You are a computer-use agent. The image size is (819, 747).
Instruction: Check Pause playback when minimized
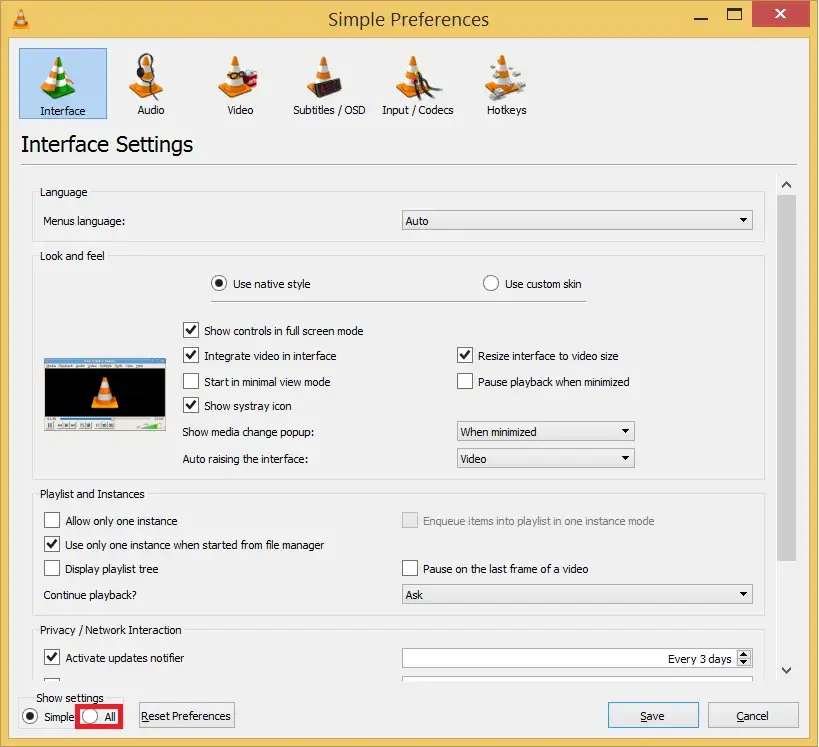pos(465,381)
